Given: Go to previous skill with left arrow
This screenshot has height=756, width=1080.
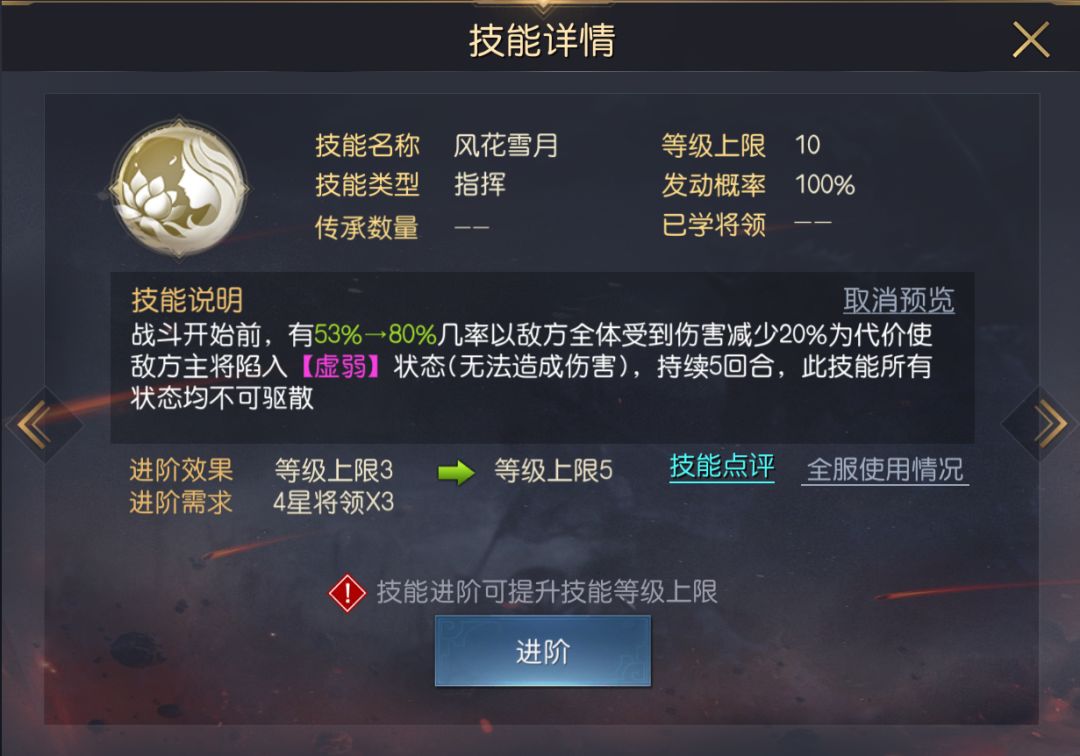Looking at the screenshot, I should pos(36,423).
